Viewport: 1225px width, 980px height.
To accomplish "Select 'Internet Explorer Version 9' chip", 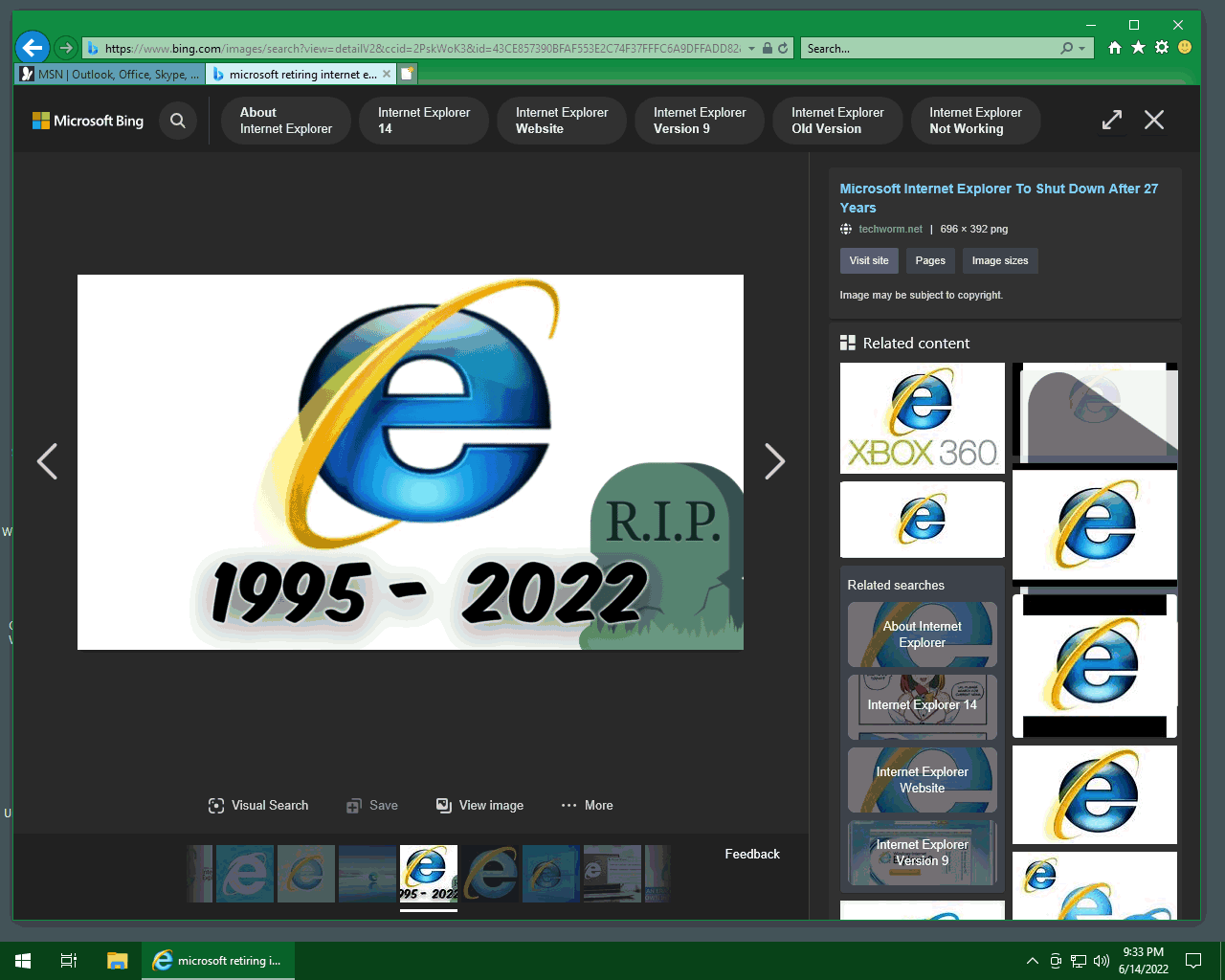I will point(699,121).
